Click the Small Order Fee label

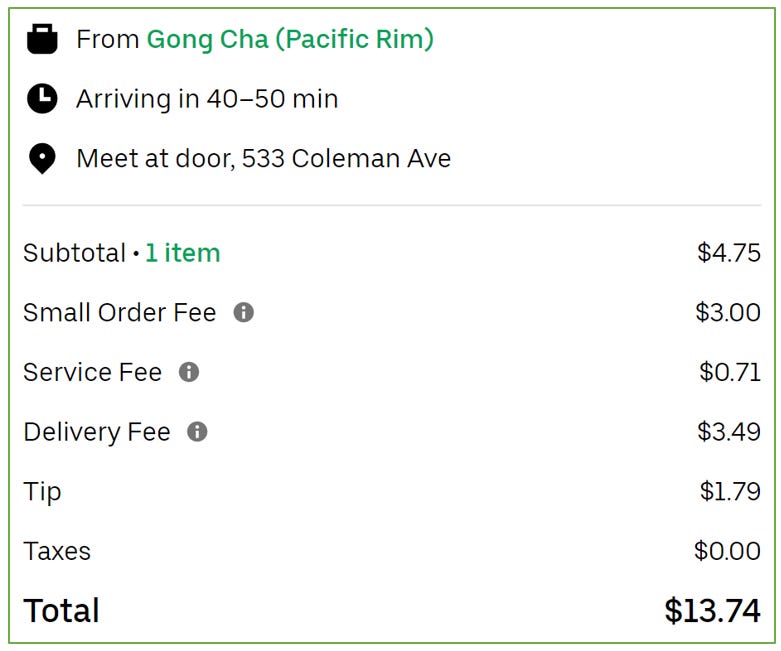pyautogui.click(x=120, y=313)
